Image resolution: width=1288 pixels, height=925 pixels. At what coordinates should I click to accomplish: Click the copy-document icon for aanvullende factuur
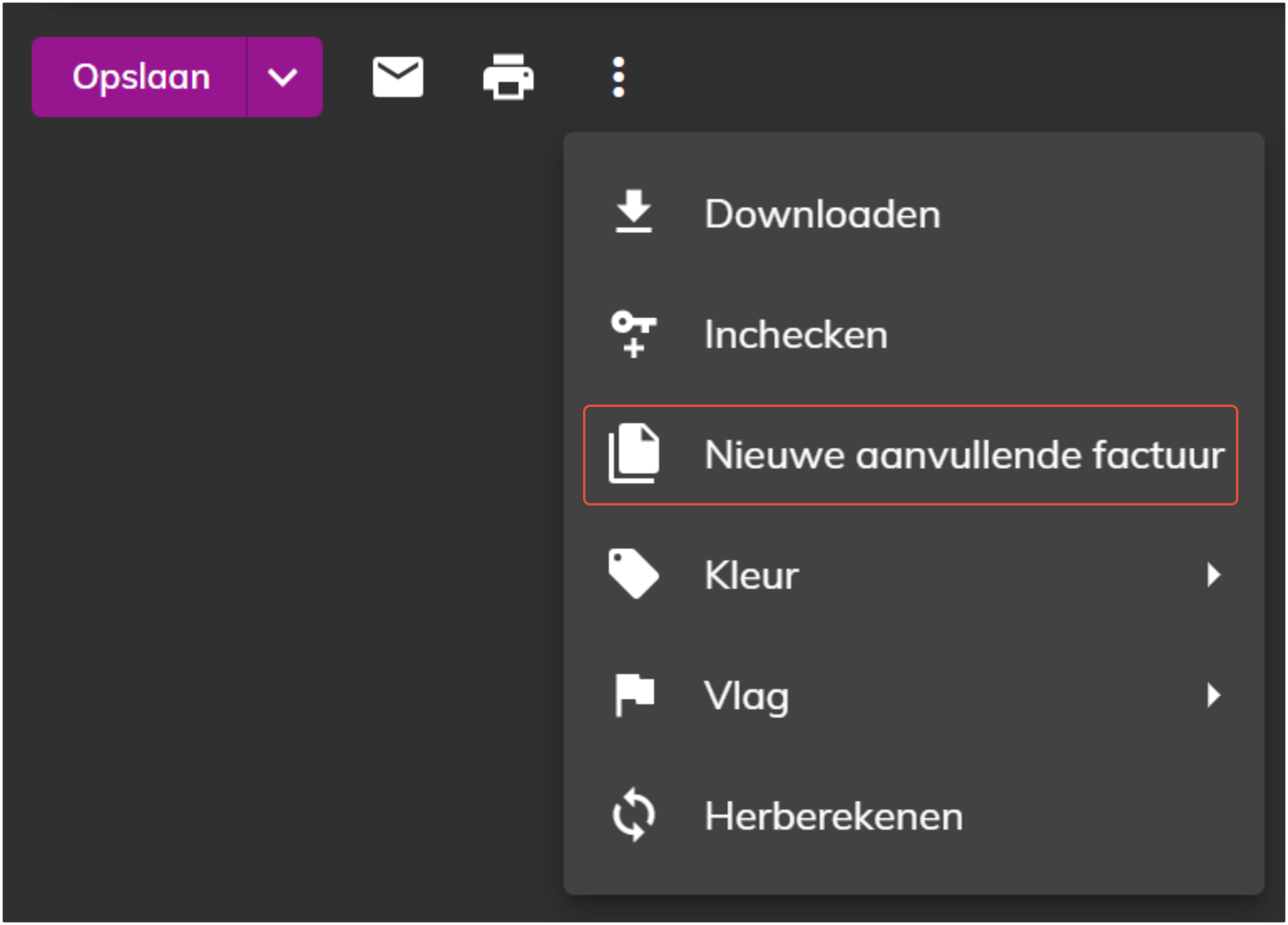[633, 454]
